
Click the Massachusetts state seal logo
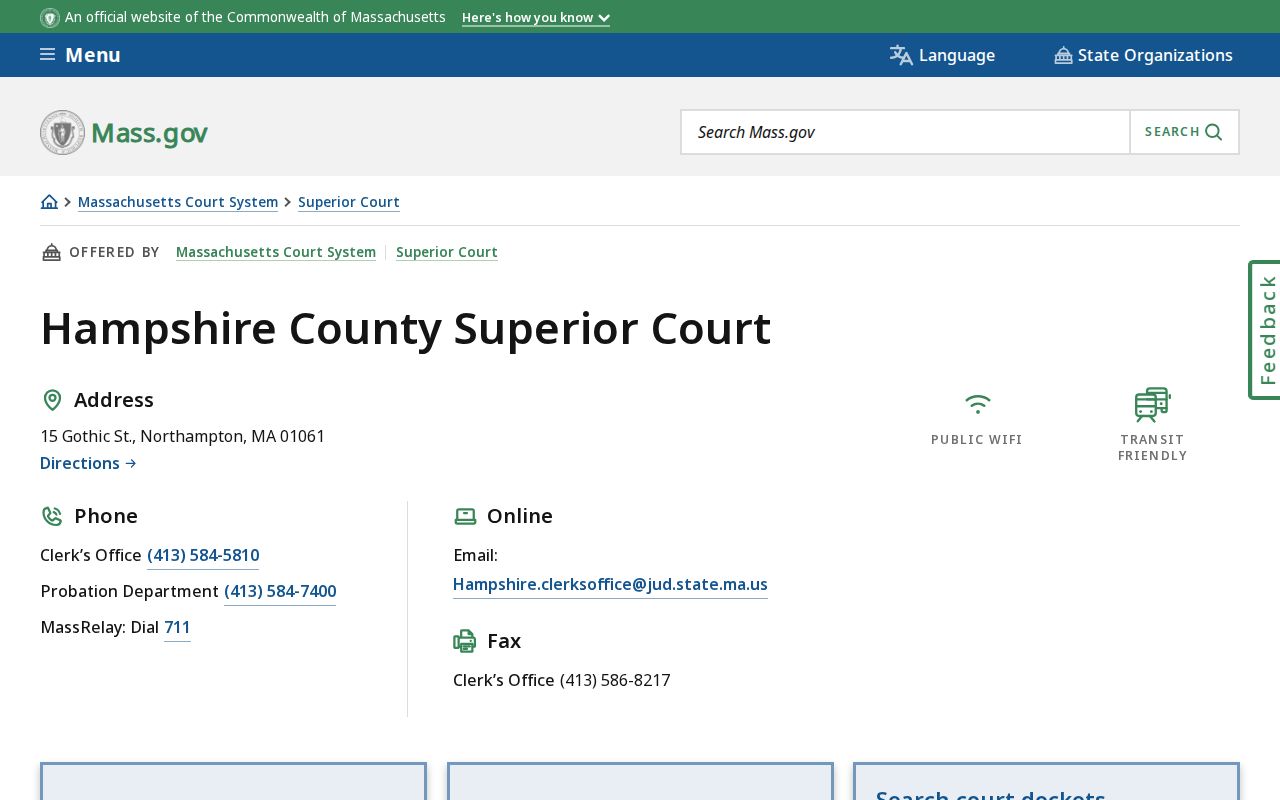[x=62, y=132]
